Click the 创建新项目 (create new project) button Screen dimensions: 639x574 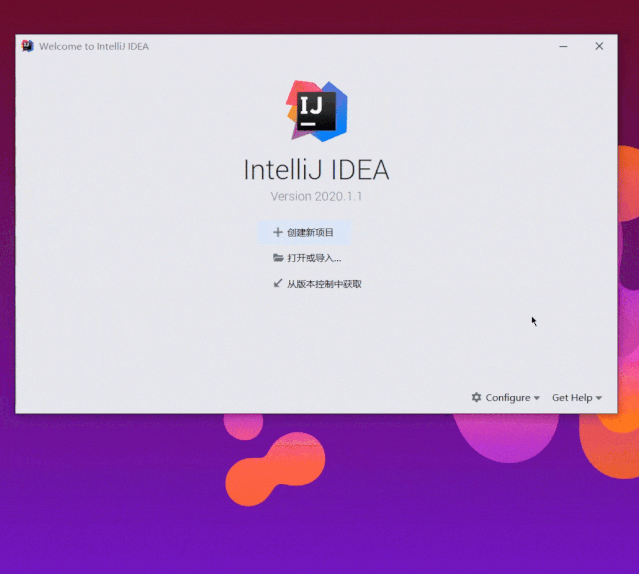(304, 233)
